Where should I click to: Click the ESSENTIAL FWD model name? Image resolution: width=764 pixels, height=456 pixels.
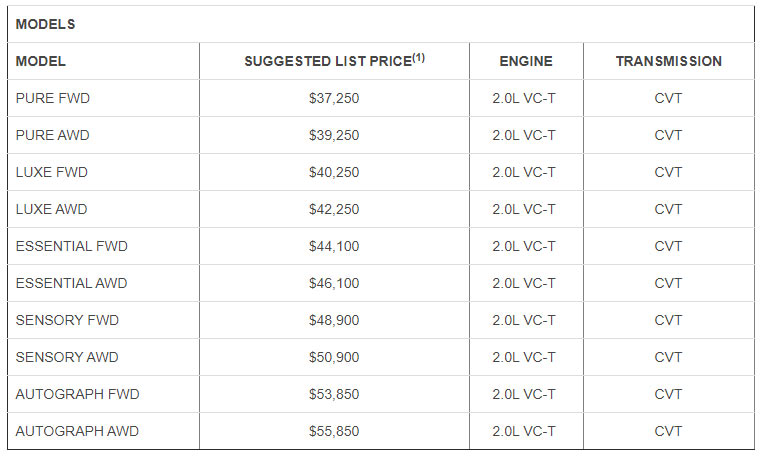point(72,246)
